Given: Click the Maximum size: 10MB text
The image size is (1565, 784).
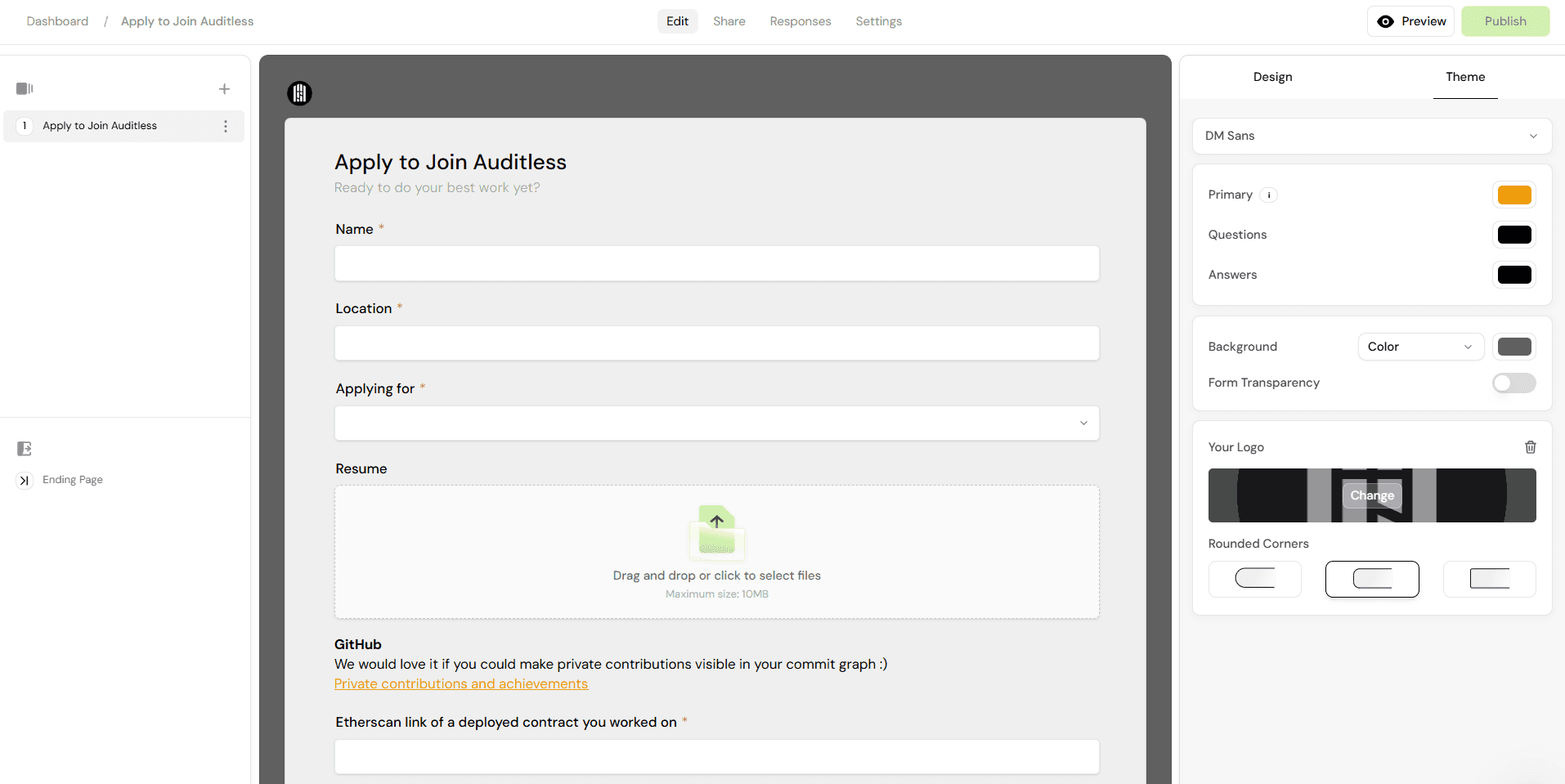Looking at the screenshot, I should point(717,594).
